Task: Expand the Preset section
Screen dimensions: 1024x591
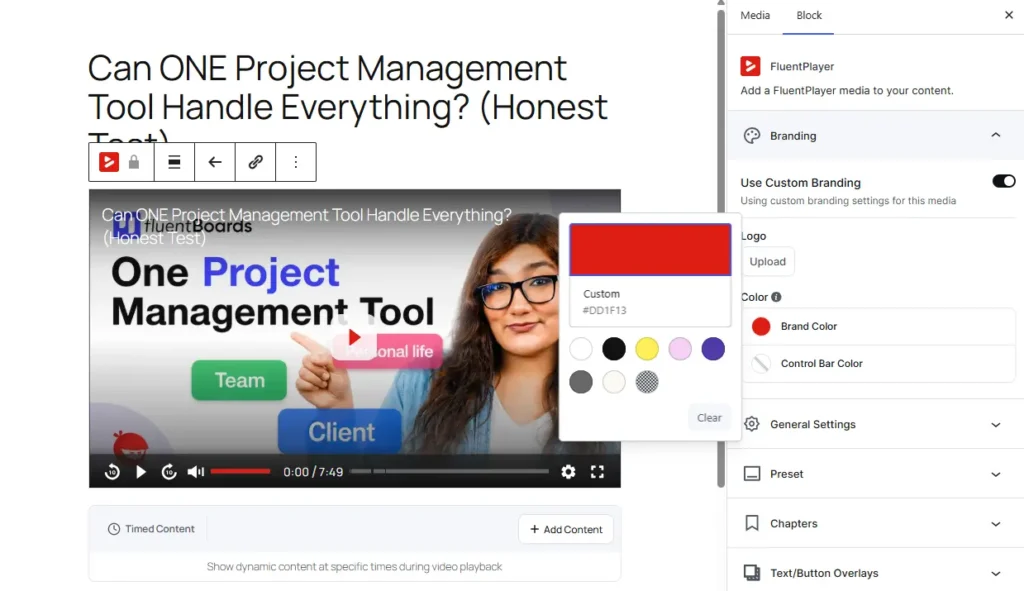Action: coord(995,474)
